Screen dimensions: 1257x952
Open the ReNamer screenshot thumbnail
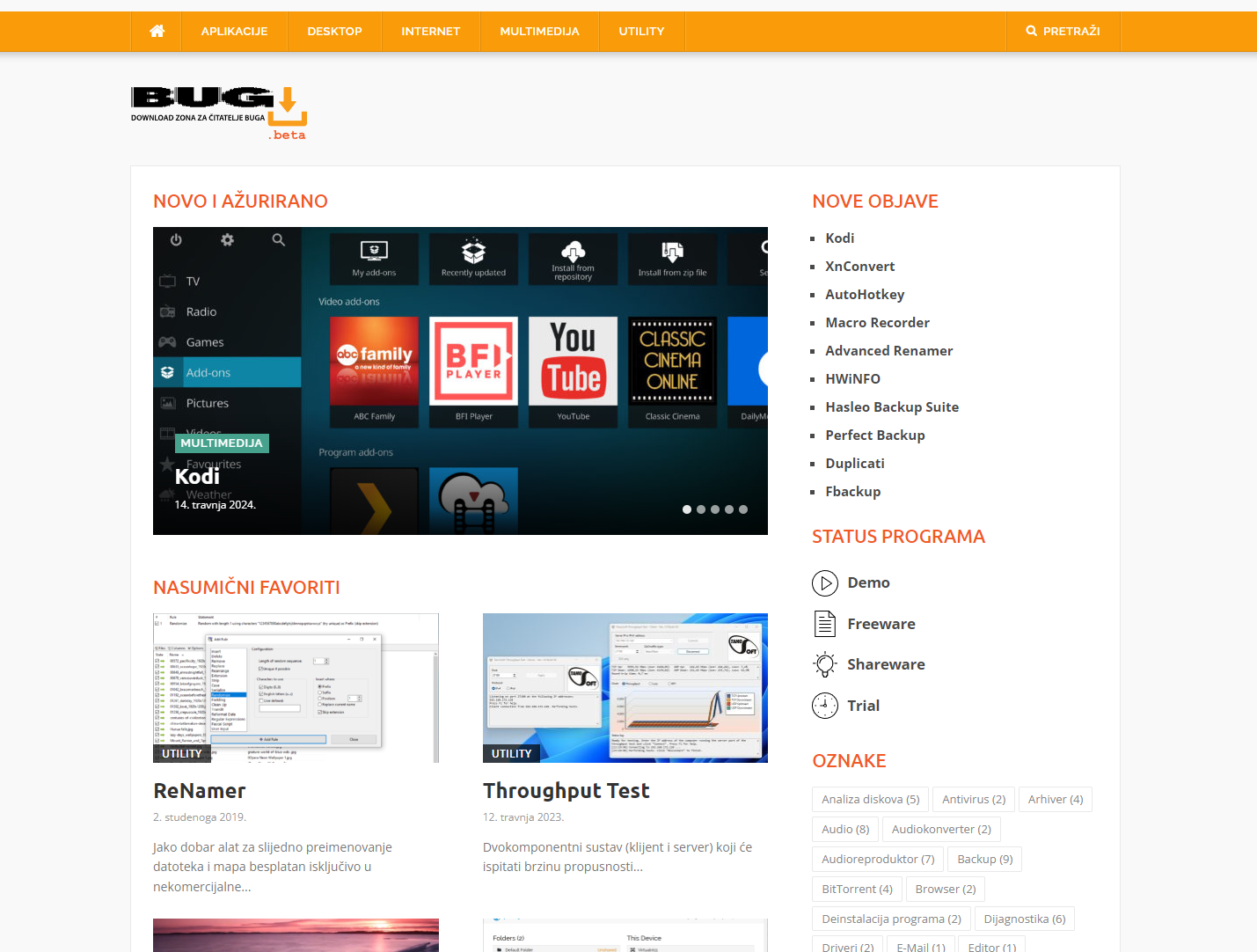pyautogui.click(x=296, y=688)
